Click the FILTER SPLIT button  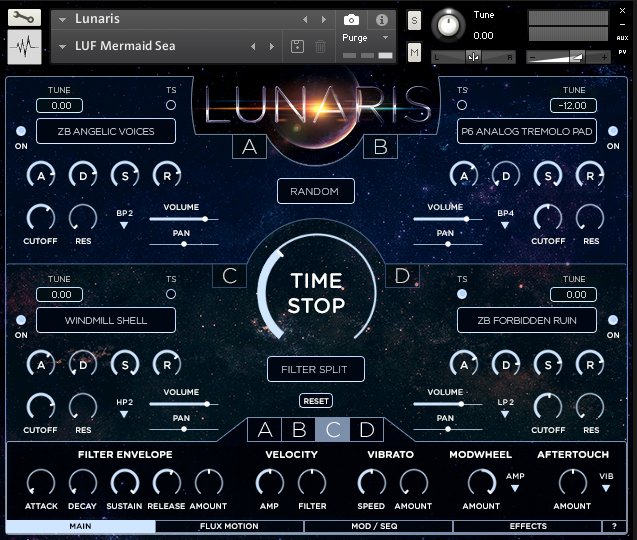[x=316, y=369]
